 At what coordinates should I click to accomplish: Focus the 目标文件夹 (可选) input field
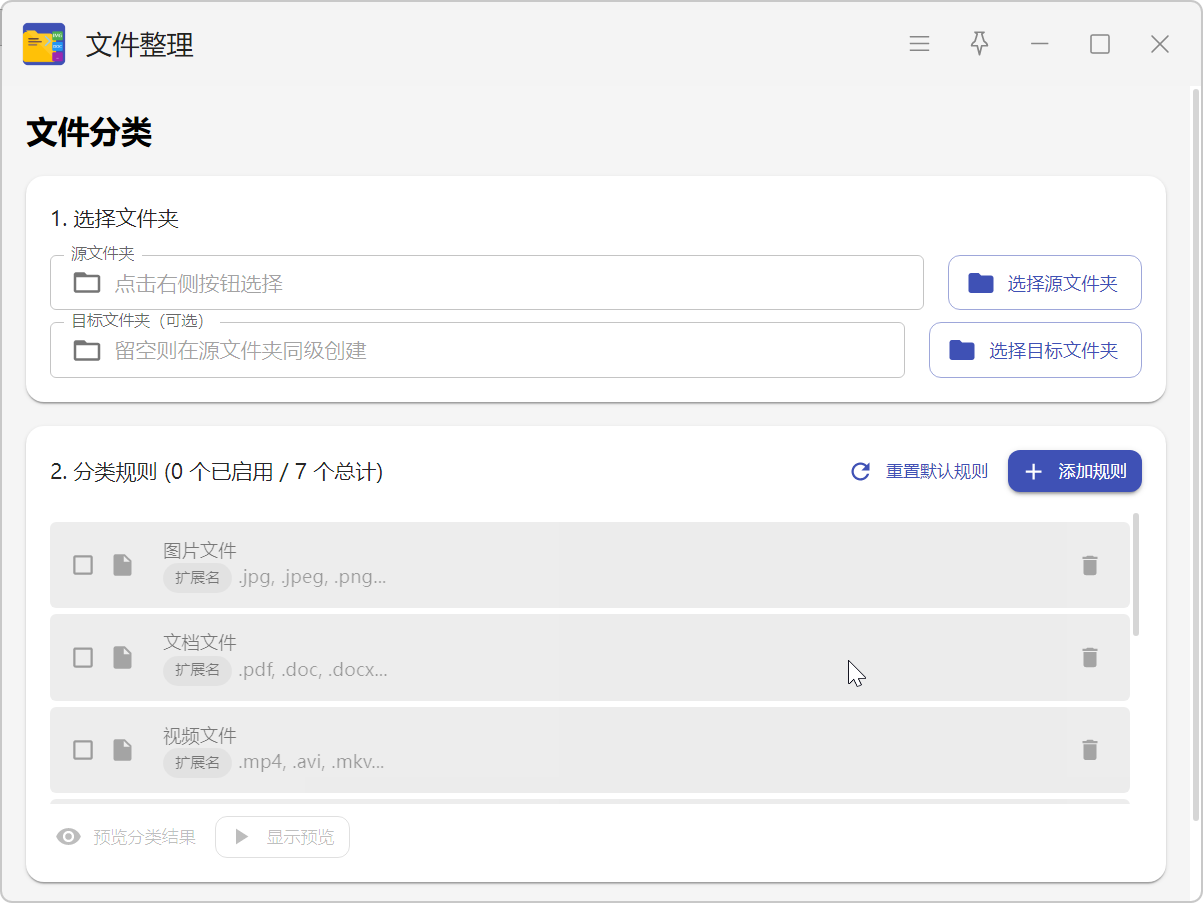[x=490, y=351]
